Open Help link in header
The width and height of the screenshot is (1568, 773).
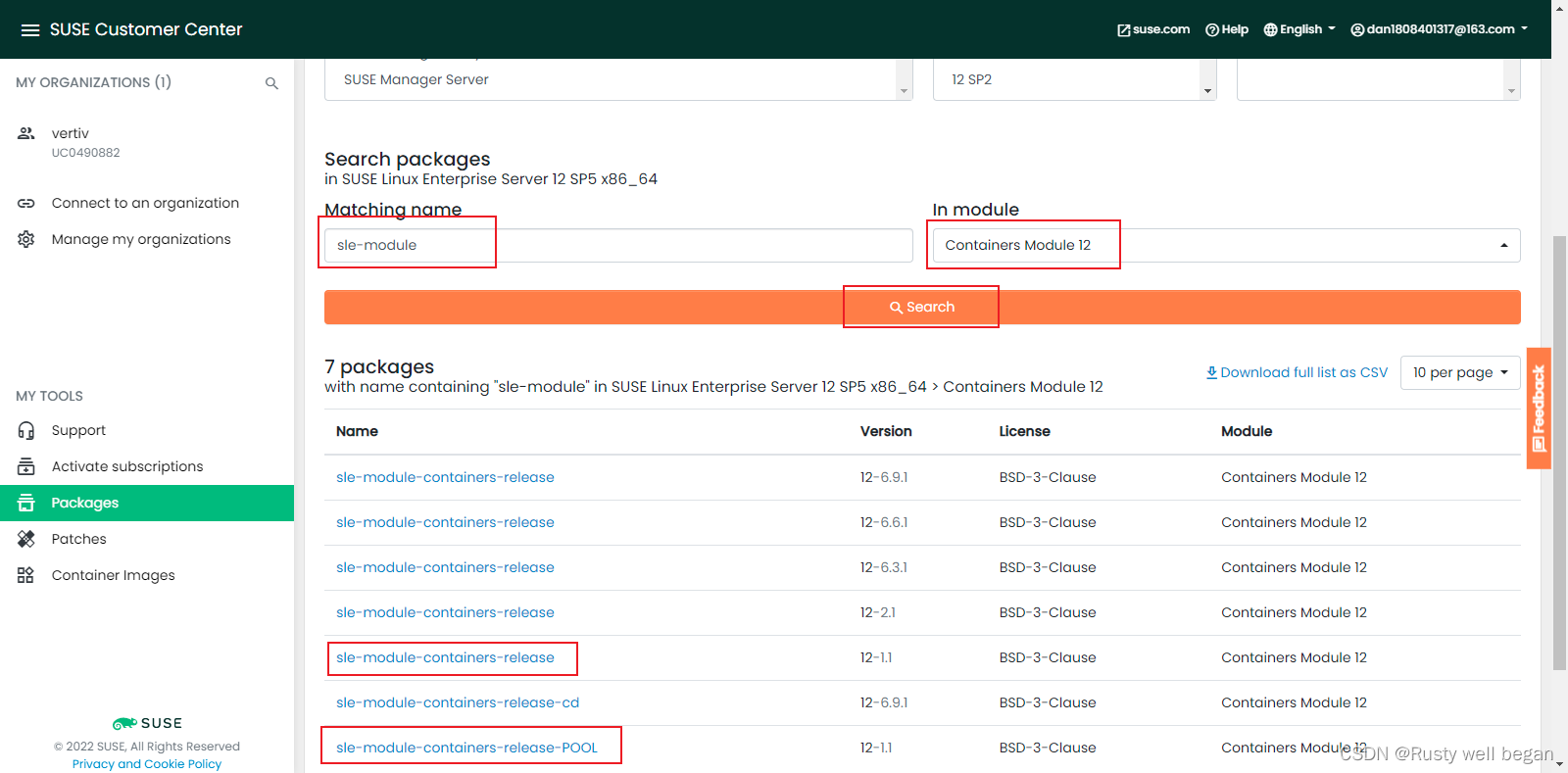(1227, 29)
